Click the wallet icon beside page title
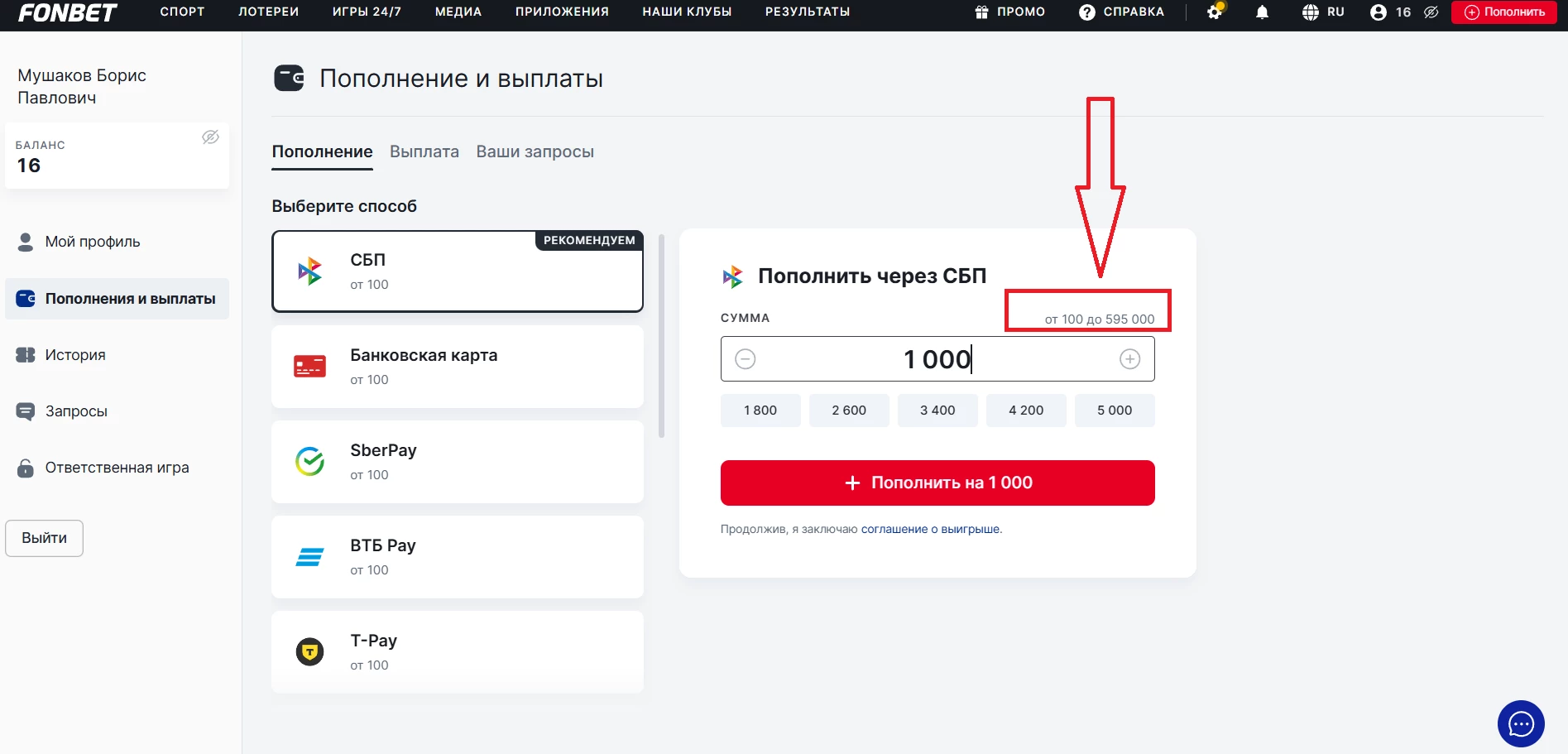Viewport: 1568px width, 754px height. (289, 79)
